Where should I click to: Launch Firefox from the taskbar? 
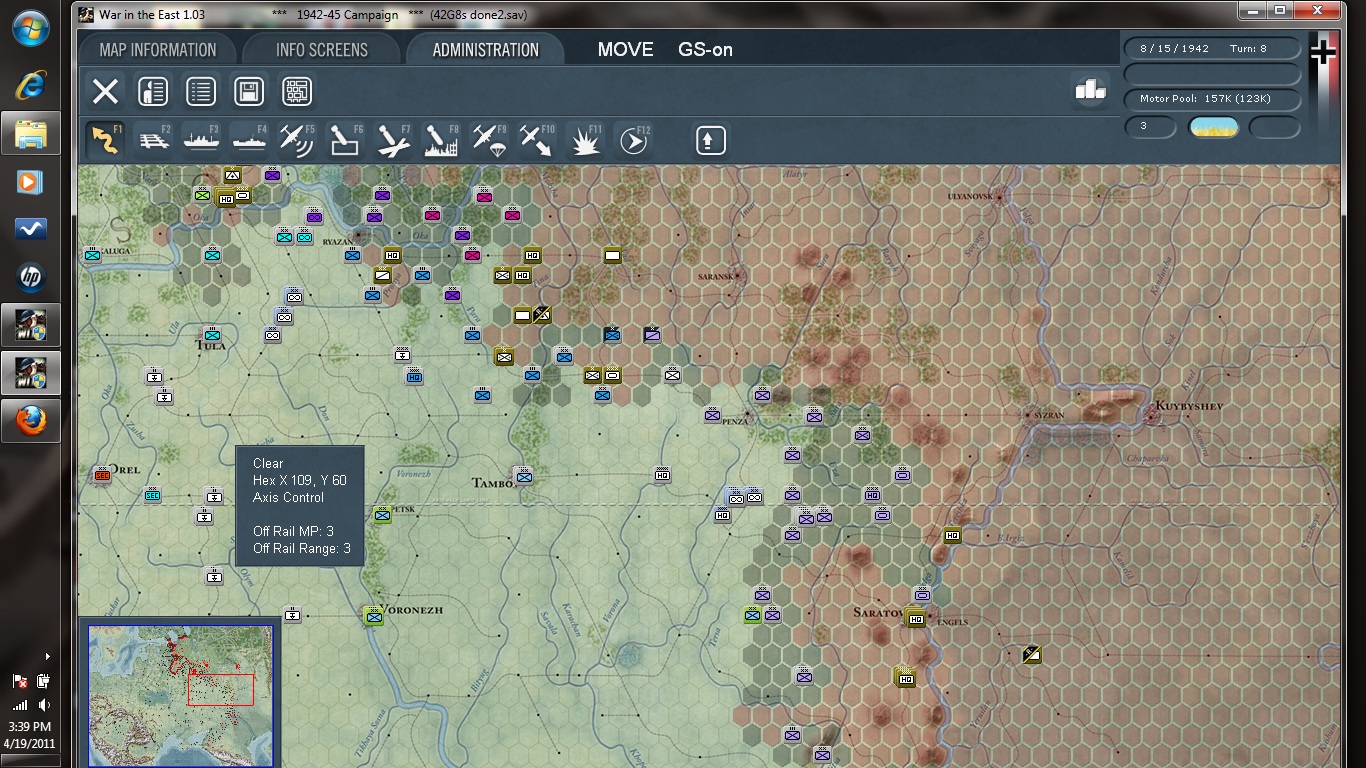(31, 421)
